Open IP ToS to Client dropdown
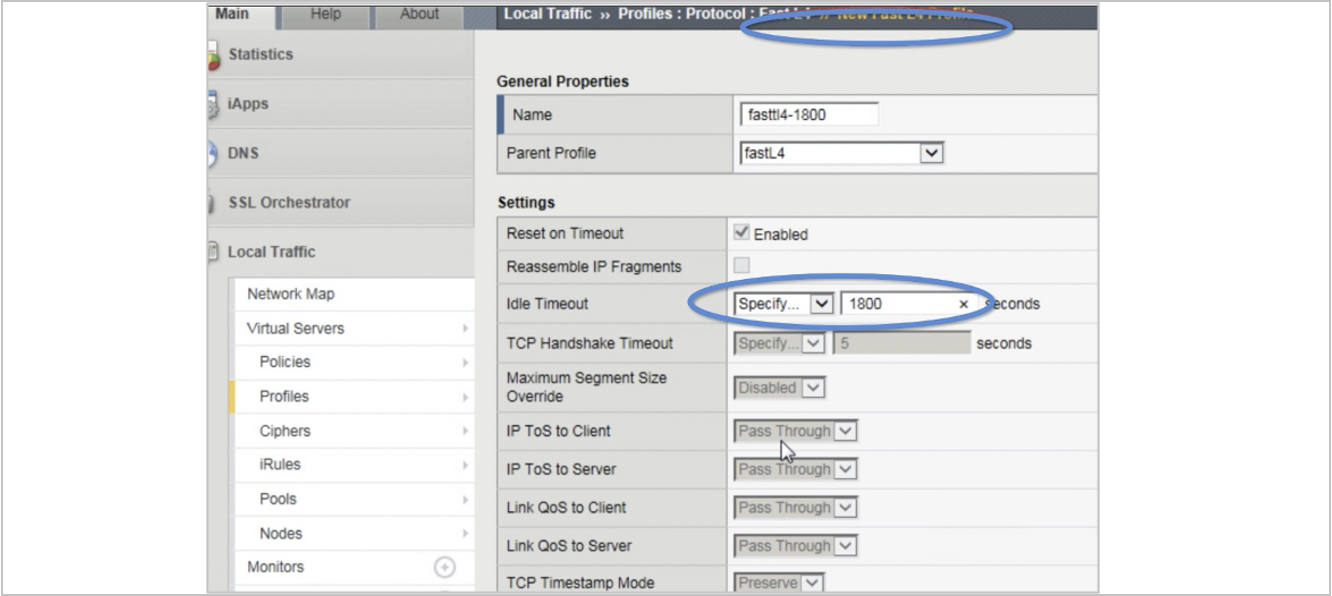This screenshot has width=1332, height=596. click(x=796, y=431)
